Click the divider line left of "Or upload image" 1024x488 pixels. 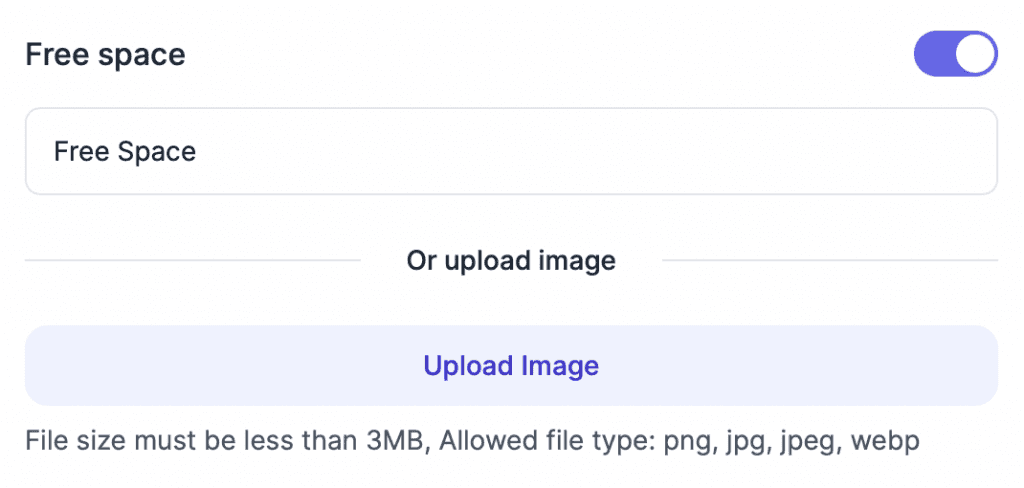[192, 261]
